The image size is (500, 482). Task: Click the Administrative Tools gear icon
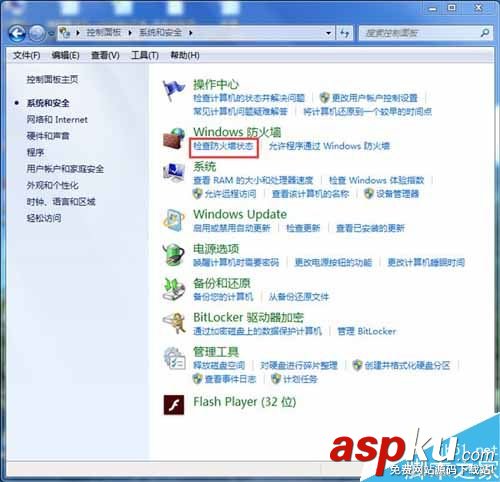pyautogui.click(x=174, y=358)
